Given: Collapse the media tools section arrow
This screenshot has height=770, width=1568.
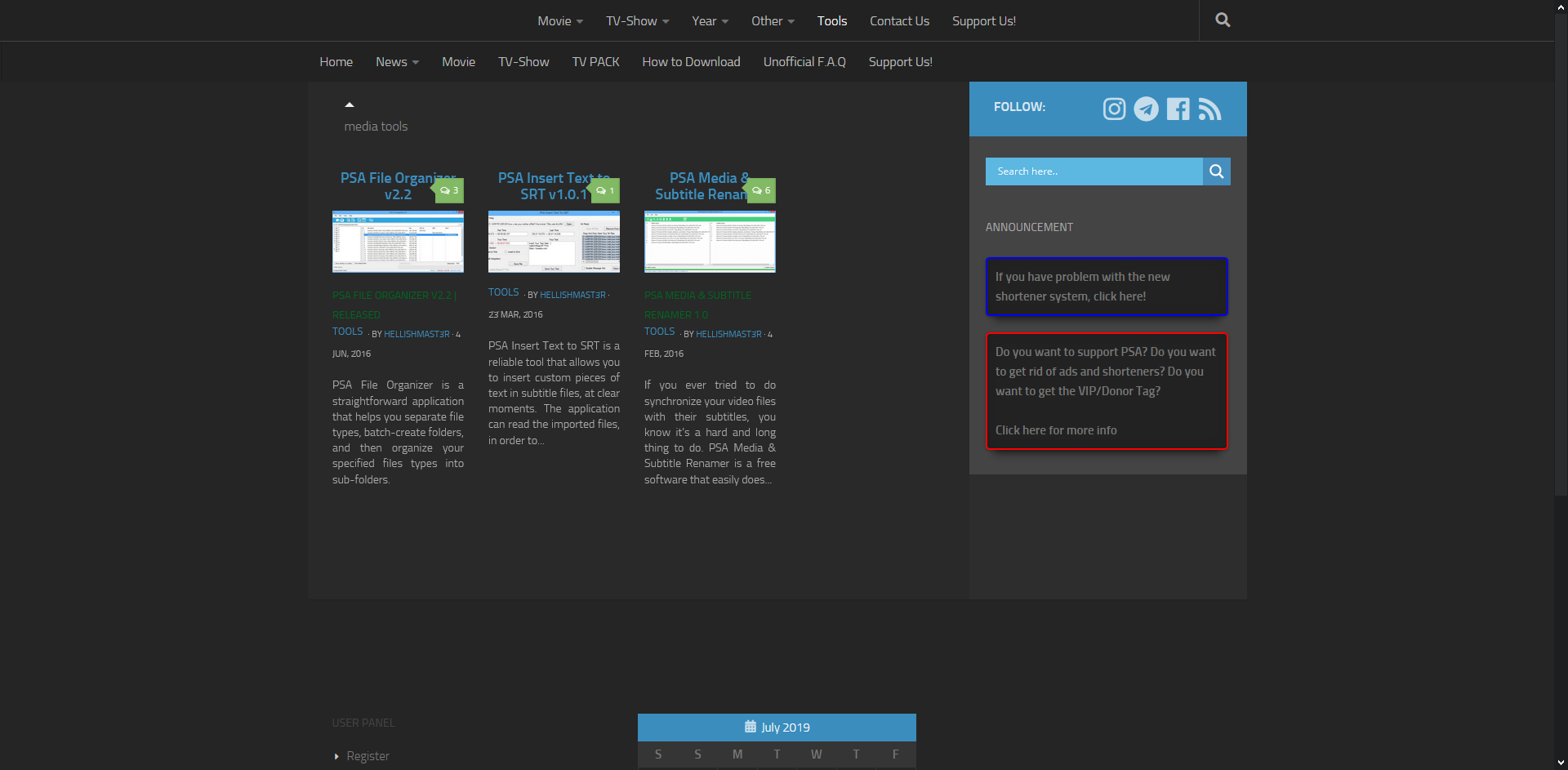Looking at the screenshot, I should pyautogui.click(x=350, y=104).
